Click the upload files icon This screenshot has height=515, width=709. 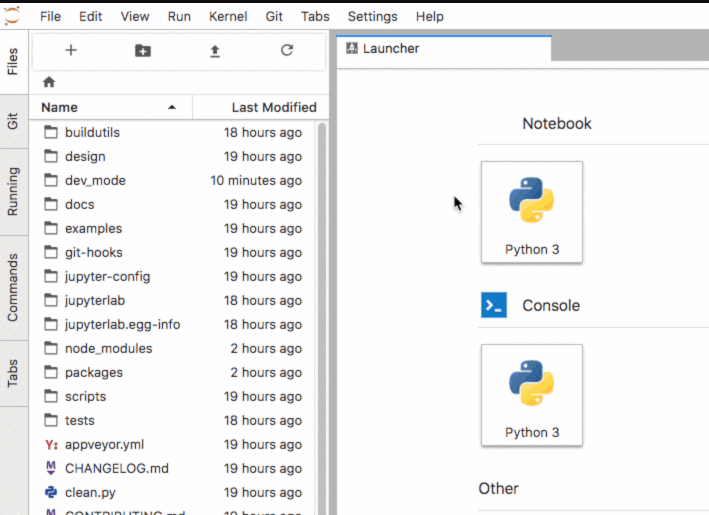(x=214, y=50)
